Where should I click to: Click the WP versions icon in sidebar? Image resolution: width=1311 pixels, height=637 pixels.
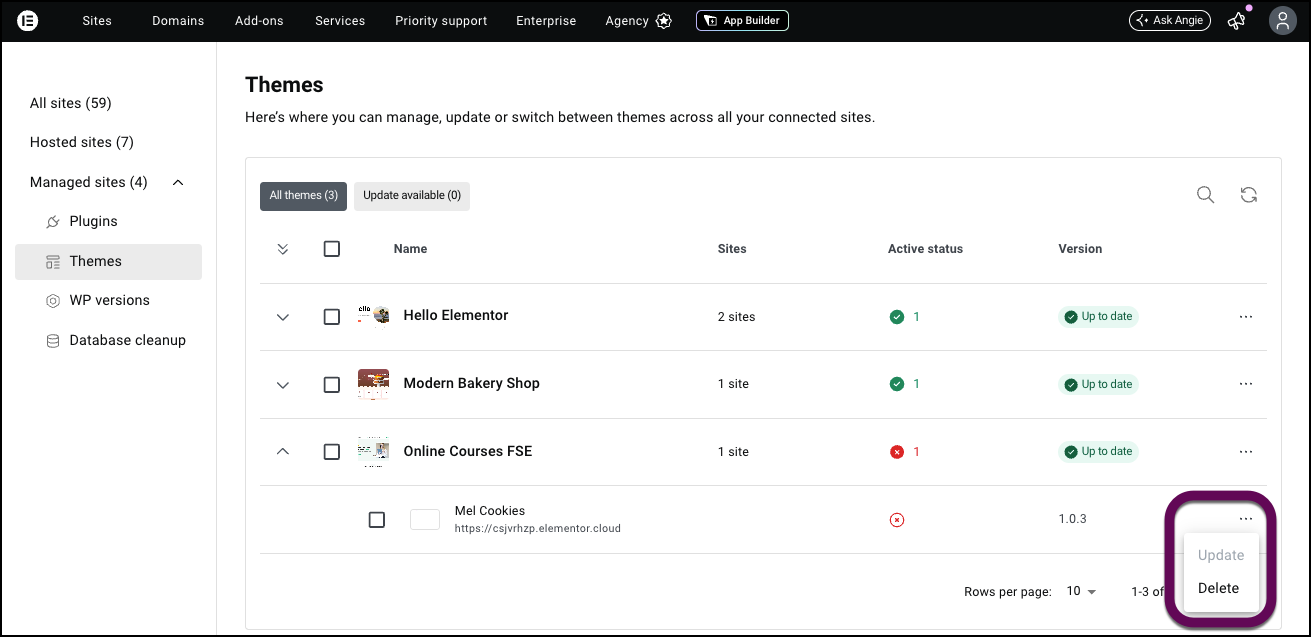click(53, 301)
